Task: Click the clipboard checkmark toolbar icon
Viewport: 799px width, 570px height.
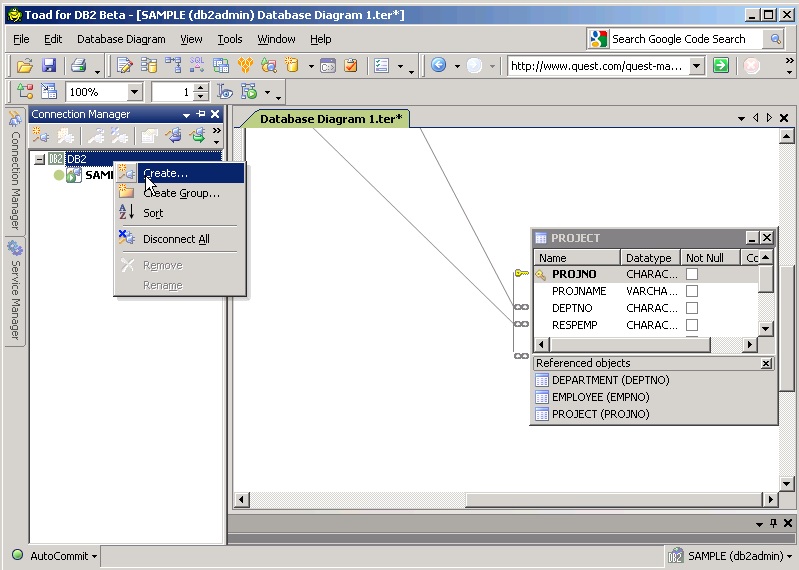Action: 351,65
